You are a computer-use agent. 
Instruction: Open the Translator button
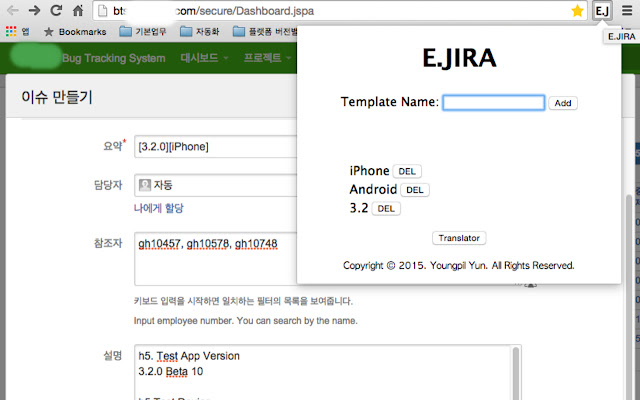[459, 238]
